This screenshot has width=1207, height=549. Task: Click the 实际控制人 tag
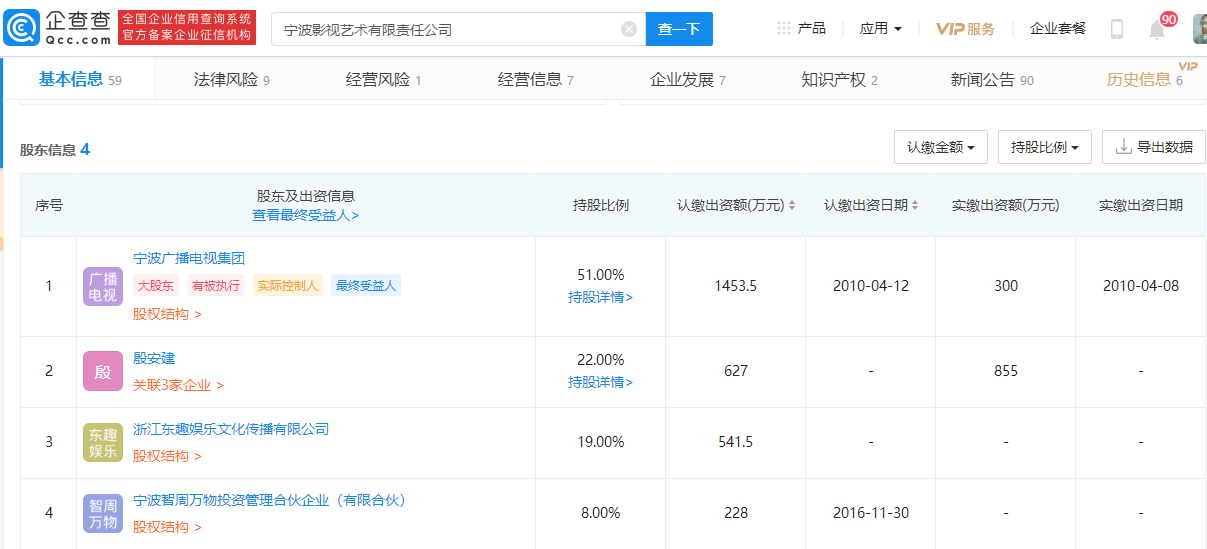tap(288, 286)
